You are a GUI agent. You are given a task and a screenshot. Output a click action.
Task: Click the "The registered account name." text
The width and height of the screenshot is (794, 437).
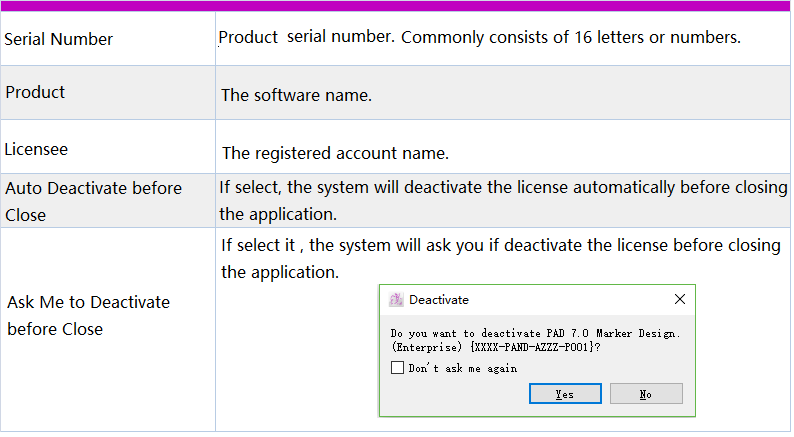[335, 153]
